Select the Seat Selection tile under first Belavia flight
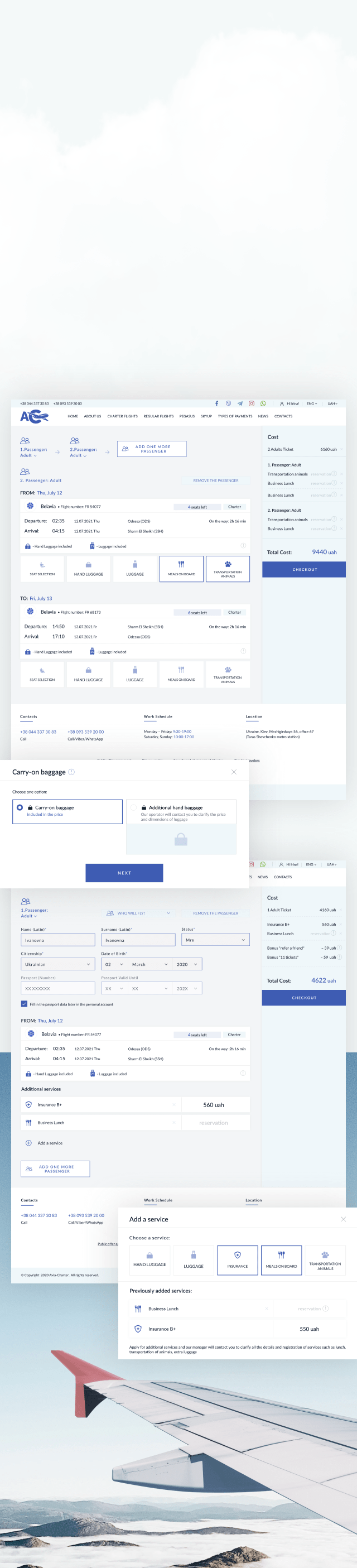The height and width of the screenshot is (1568, 357). point(42,569)
